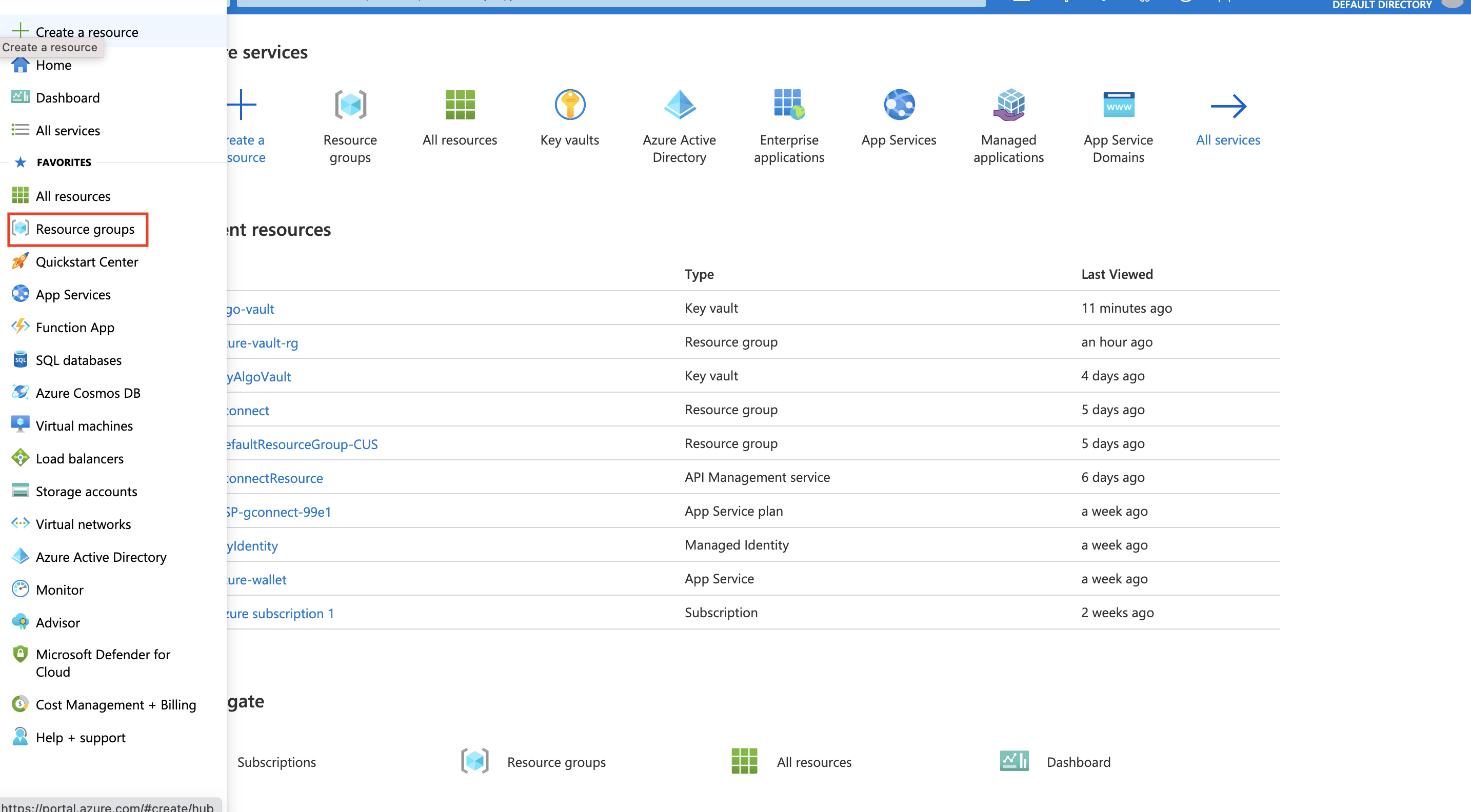Open the Function App sidebar icon

tap(21, 327)
